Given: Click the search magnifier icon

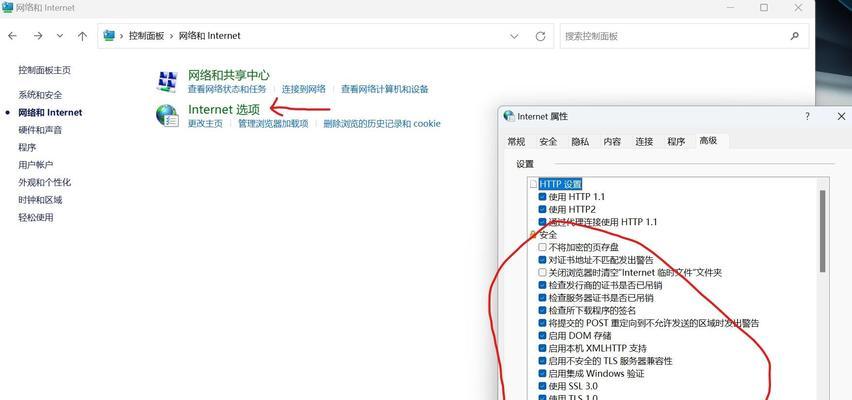Looking at the screenshot, I should (x=794, y=36).
